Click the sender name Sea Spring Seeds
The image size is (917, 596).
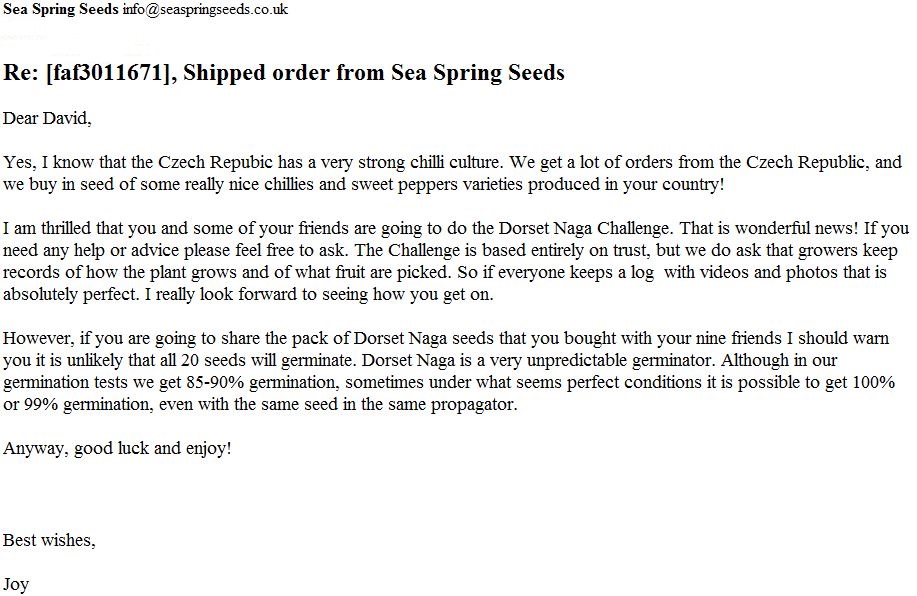tap(60, 9)
